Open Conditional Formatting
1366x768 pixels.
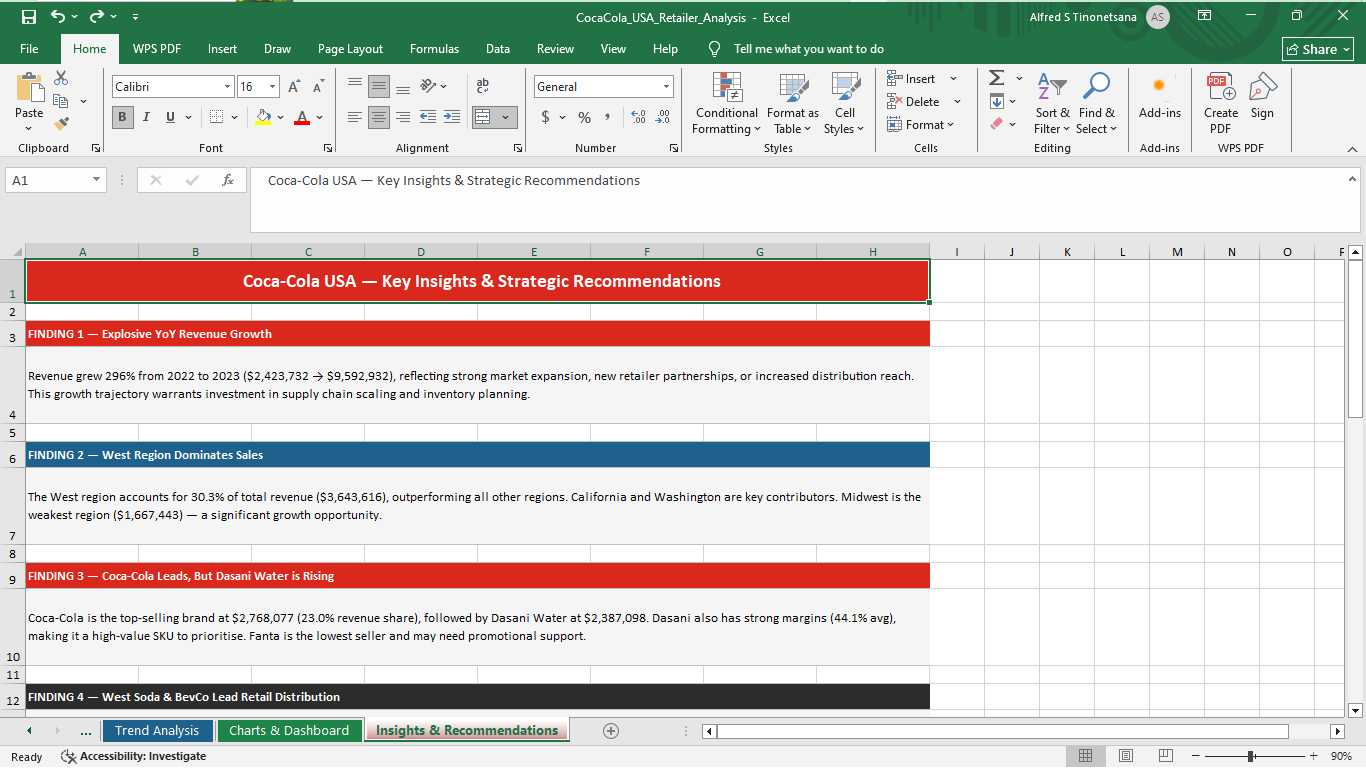tap(727, 103)
